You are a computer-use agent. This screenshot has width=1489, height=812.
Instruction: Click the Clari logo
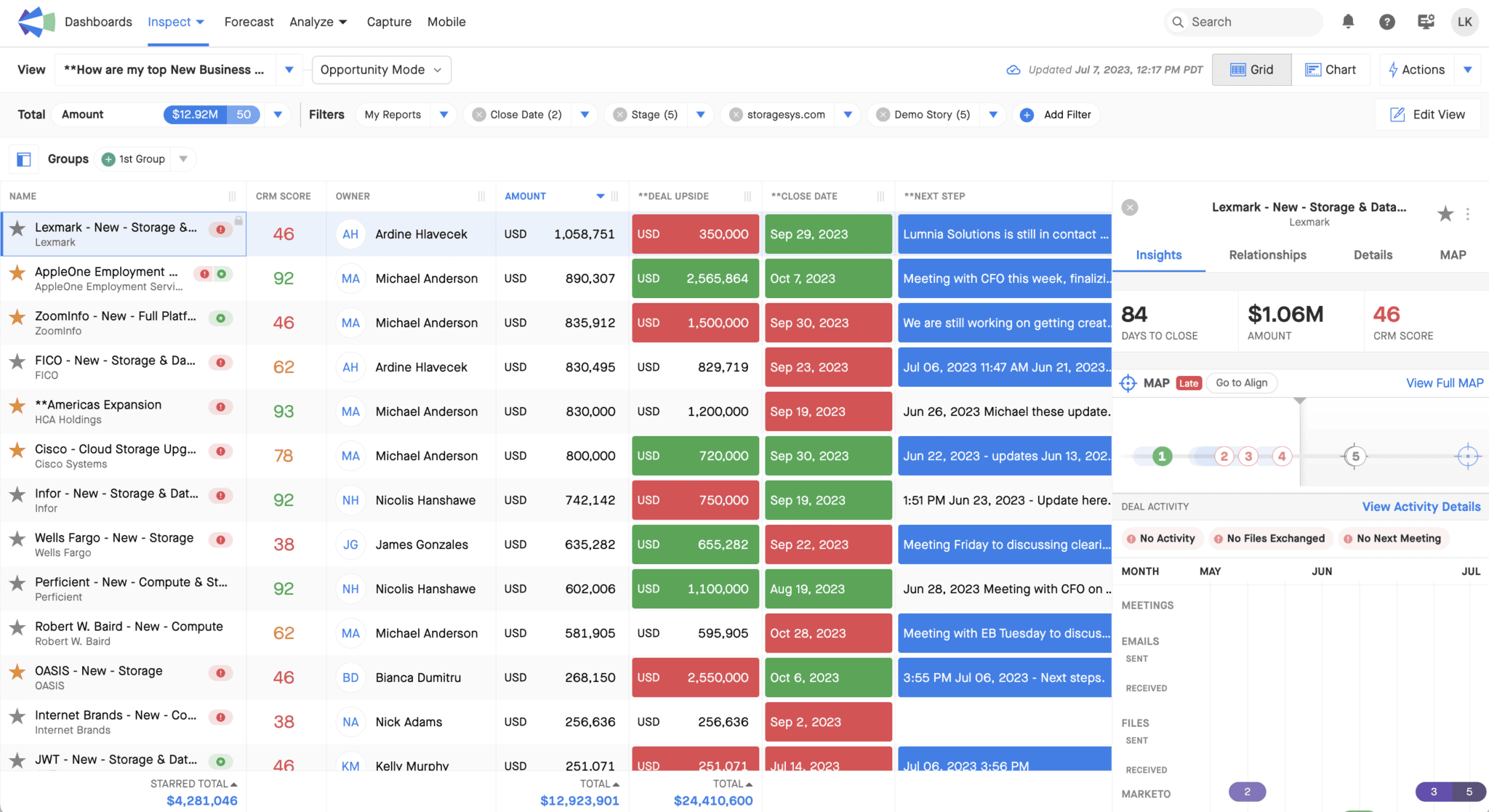36,22
